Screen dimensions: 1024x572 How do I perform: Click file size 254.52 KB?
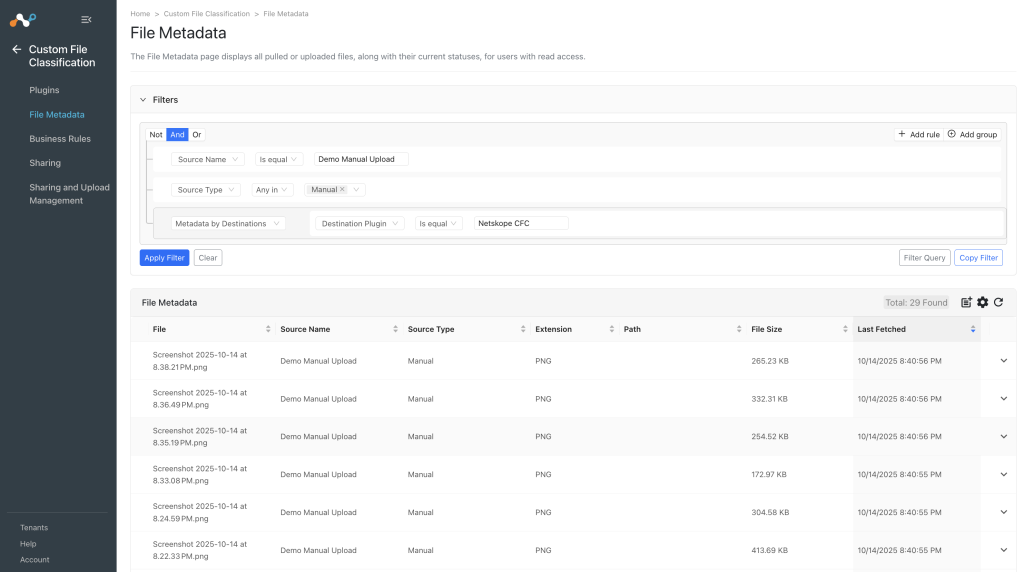(x=769, y=437)
